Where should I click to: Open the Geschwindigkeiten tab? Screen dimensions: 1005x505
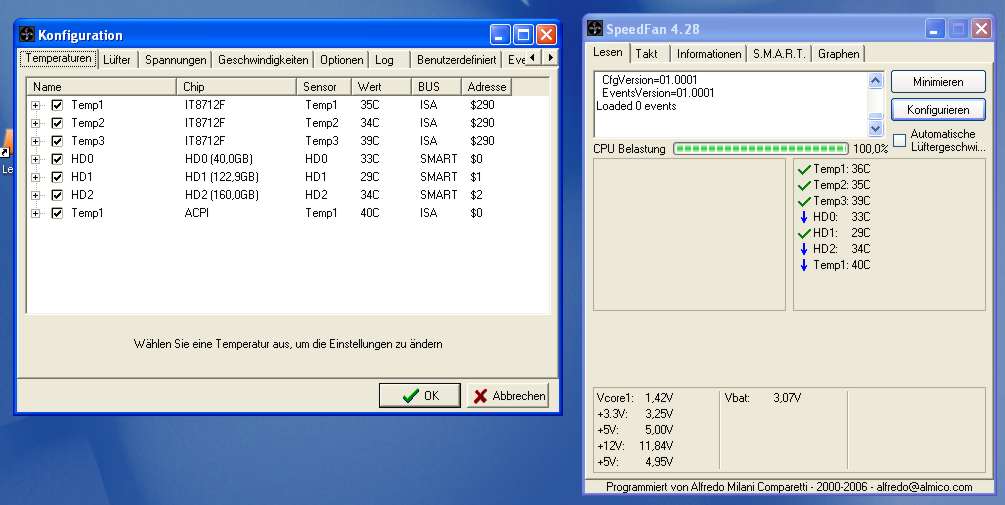click(263, 60)
